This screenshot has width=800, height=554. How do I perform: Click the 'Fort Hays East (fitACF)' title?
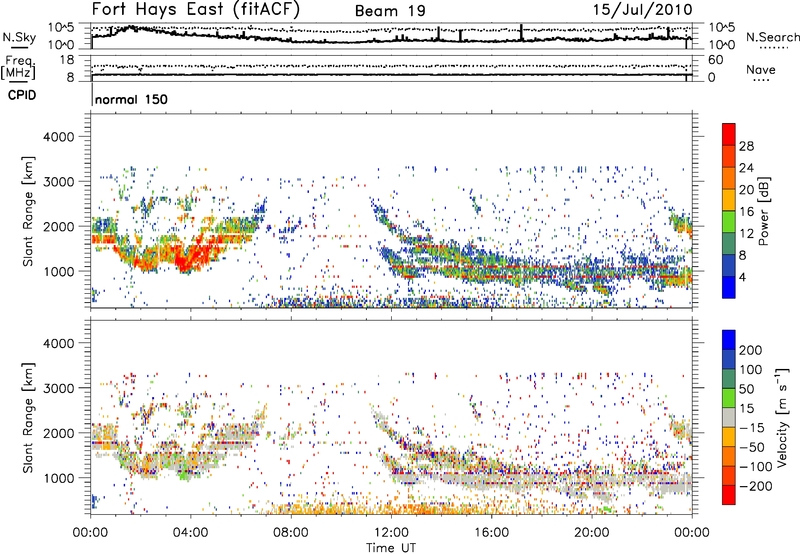point(196,9)
